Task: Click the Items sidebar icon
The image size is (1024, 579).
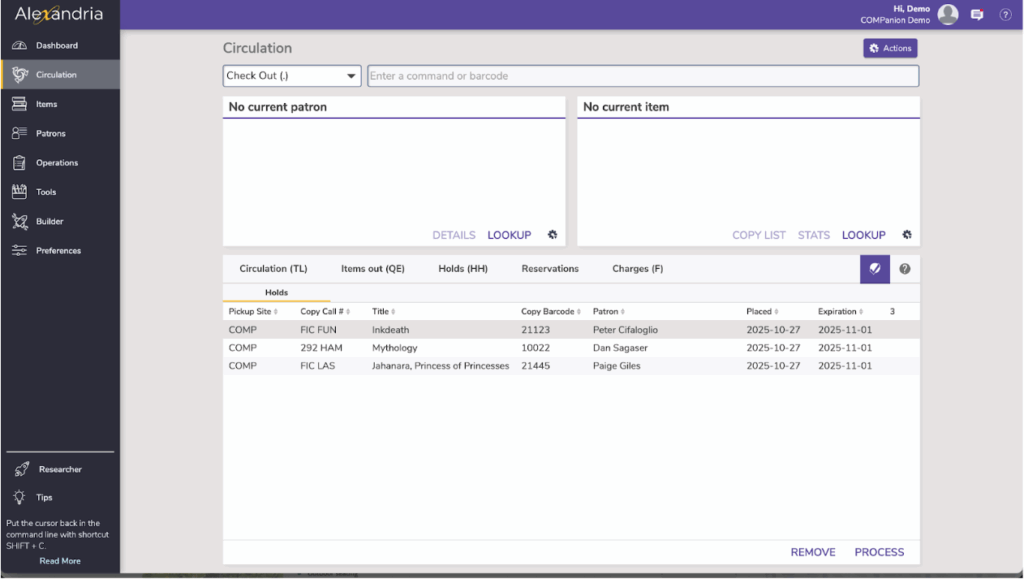Action: click(19, 104)
